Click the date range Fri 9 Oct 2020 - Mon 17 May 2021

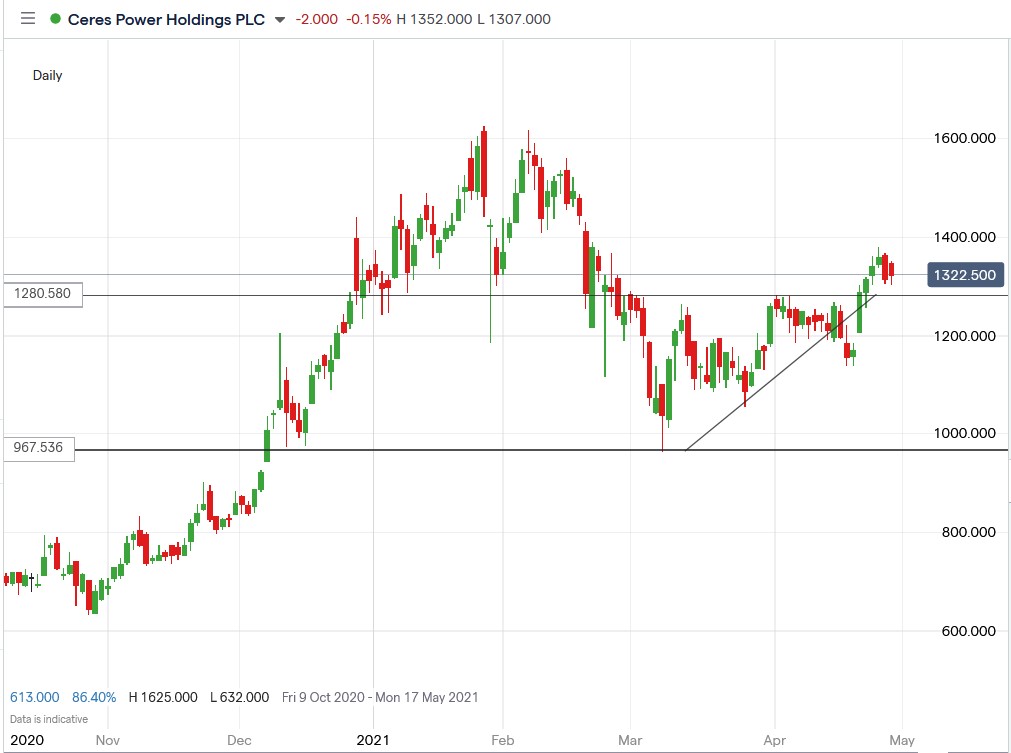click(380, 698)
